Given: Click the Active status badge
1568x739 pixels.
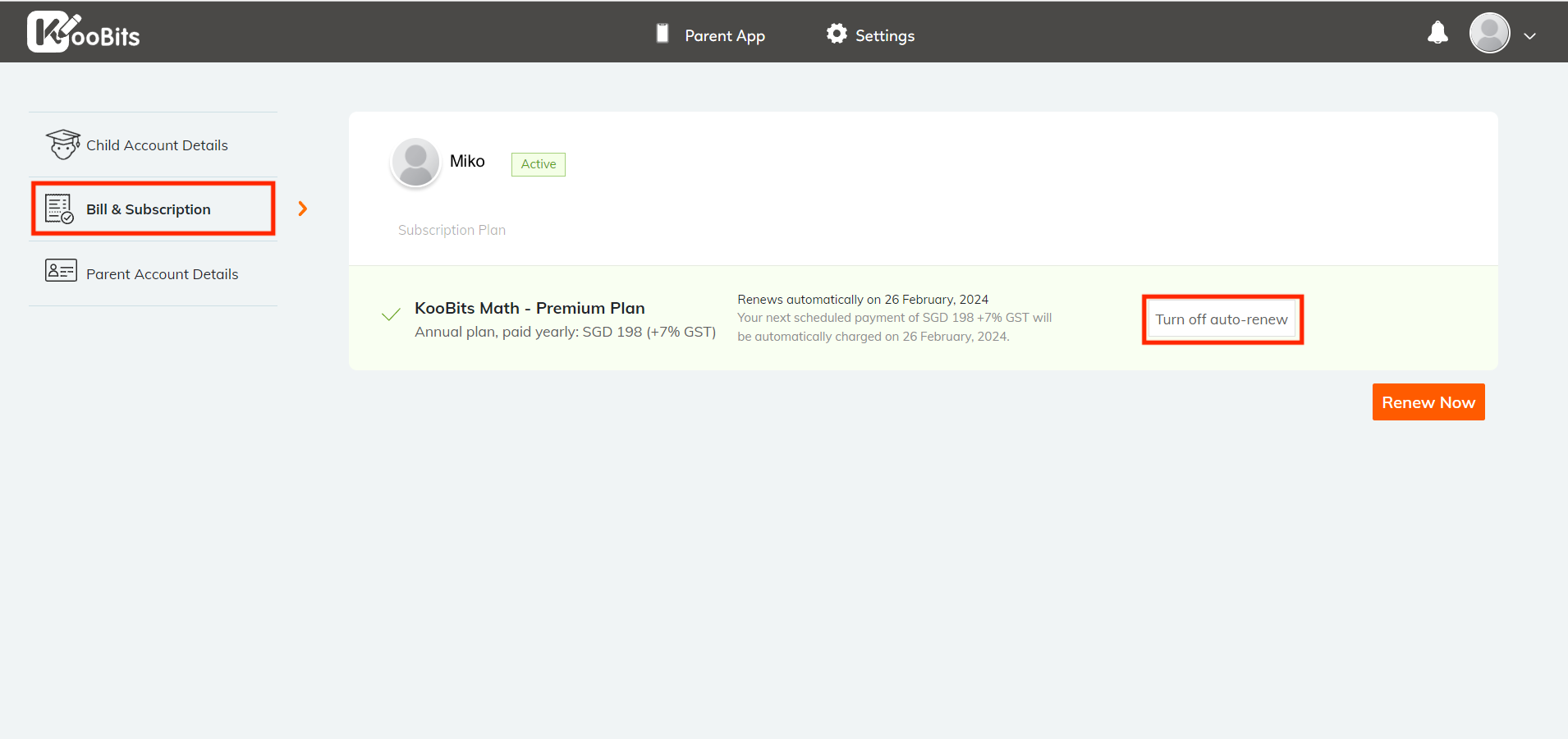Looking at the screenshot, I should (x=539, y=164).
